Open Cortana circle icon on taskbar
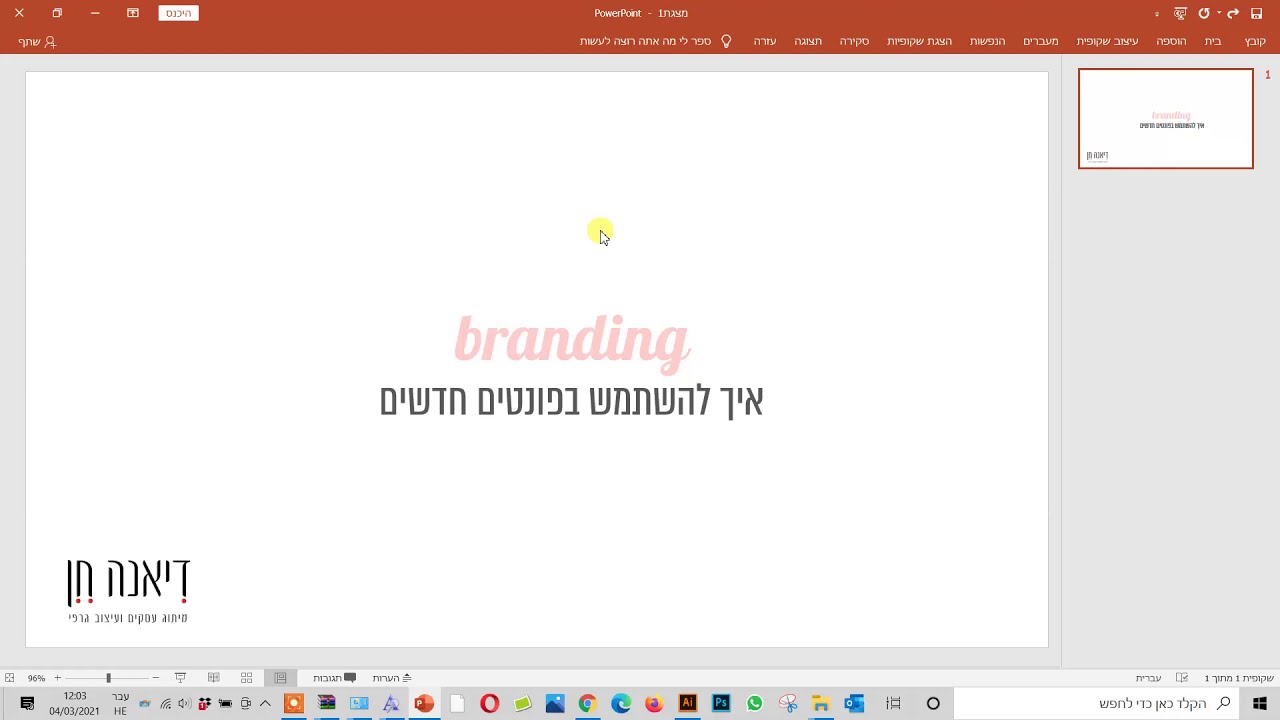 coord(933,704)
